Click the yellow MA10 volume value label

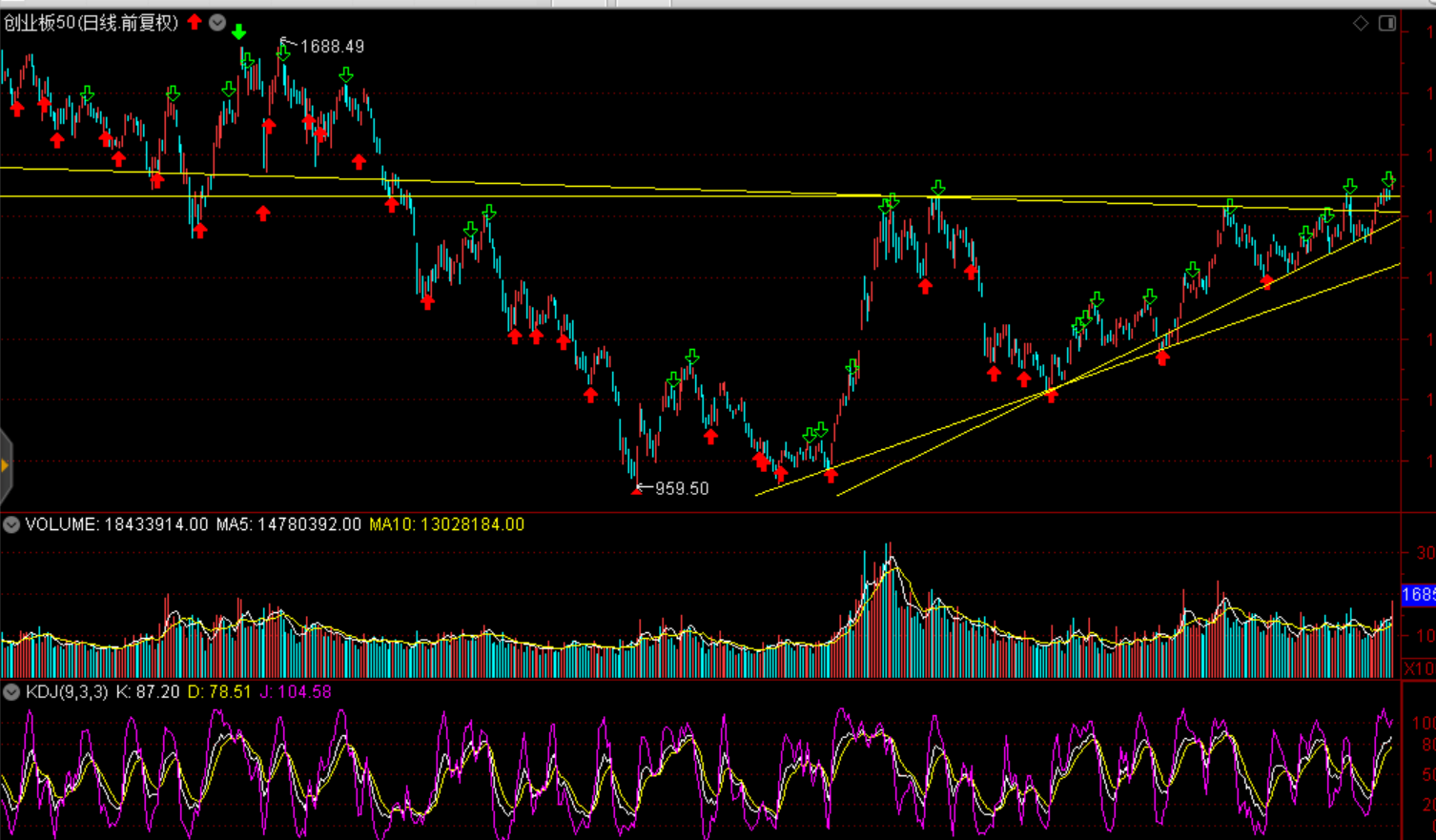click(446, 524)
